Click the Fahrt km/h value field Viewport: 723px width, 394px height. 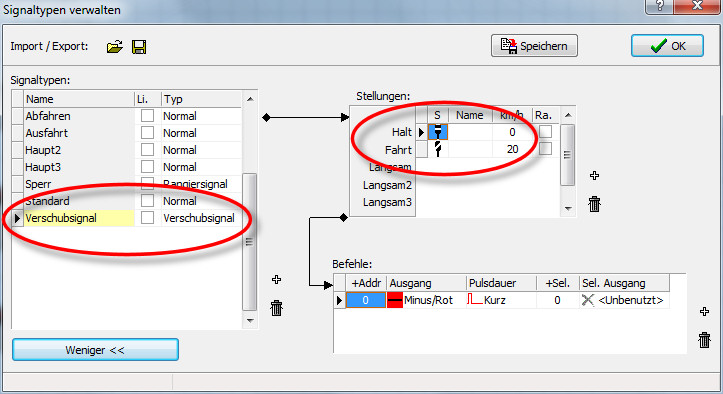[x=512, y=149]
